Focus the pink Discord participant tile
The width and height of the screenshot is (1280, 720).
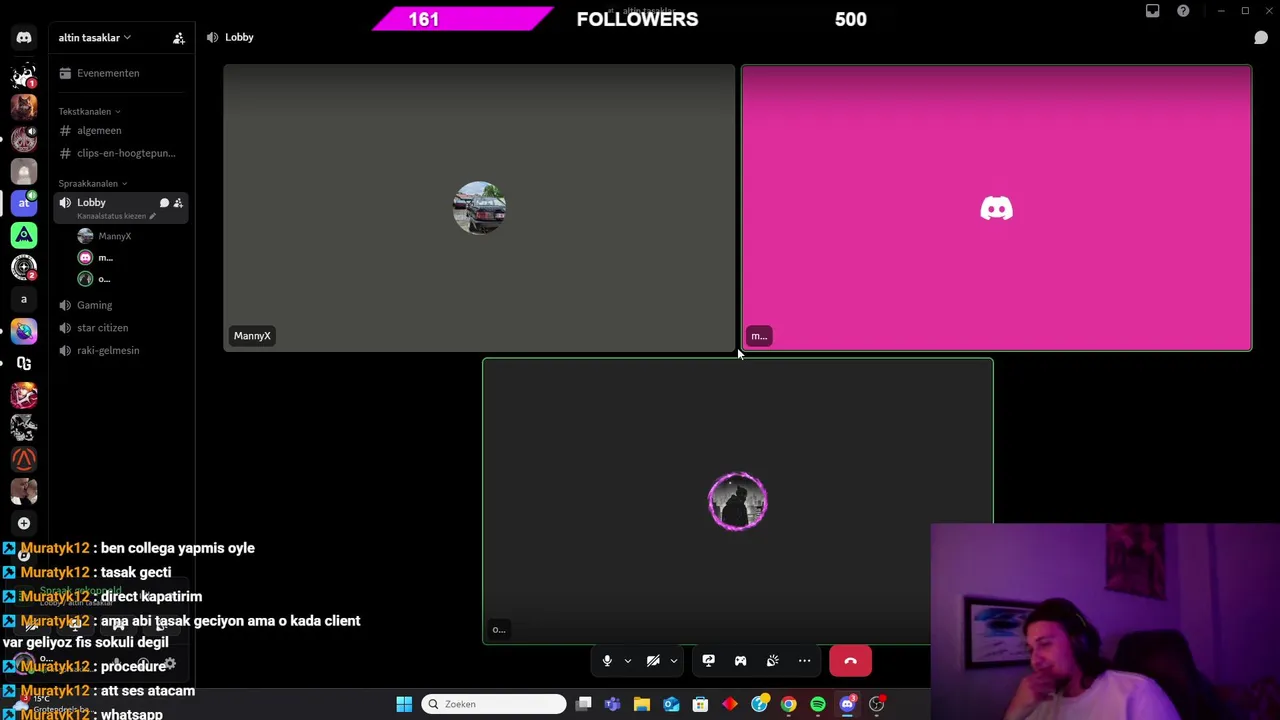tap(996, 208)
